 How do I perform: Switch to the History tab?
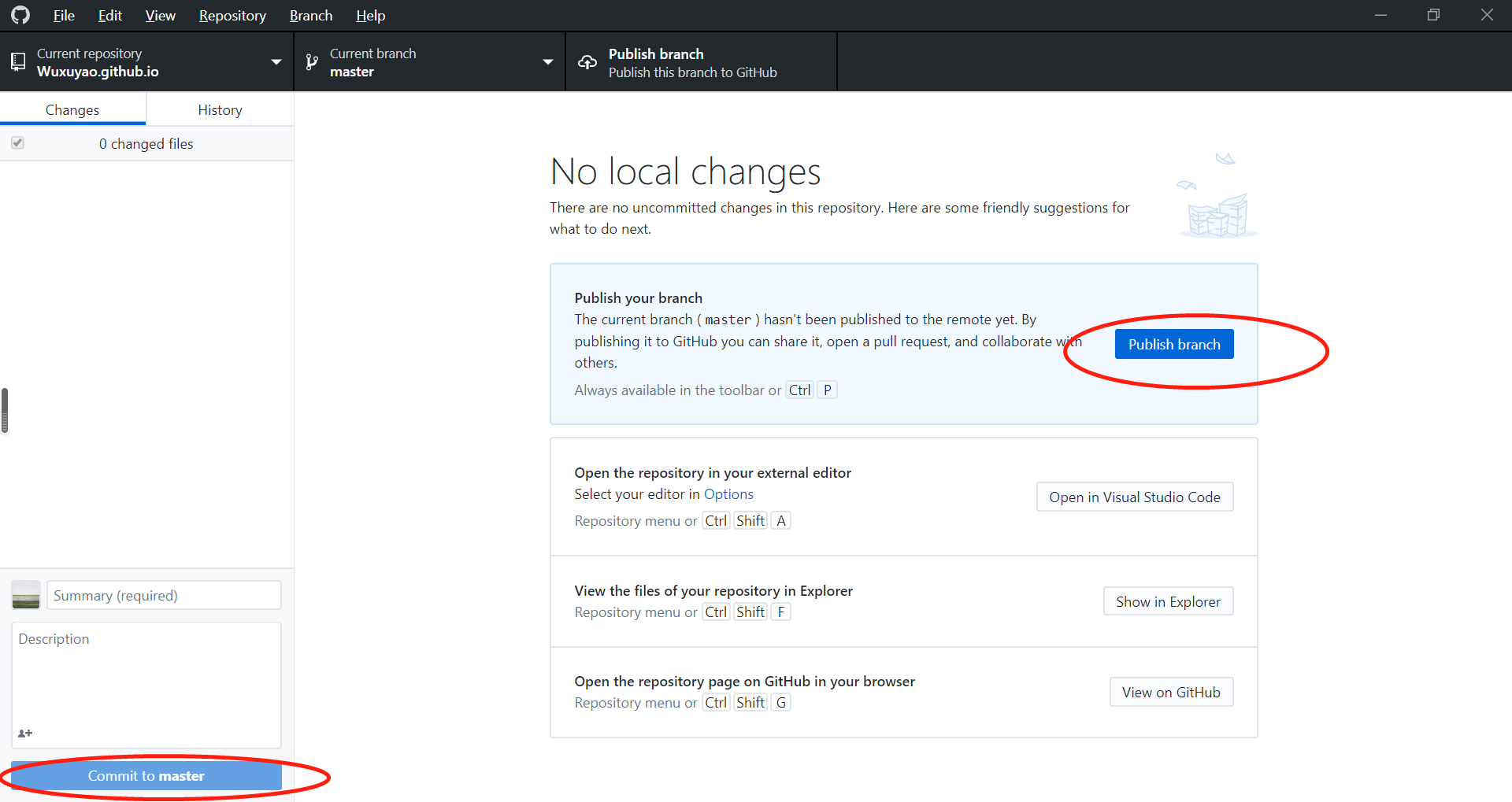point(220,110)
